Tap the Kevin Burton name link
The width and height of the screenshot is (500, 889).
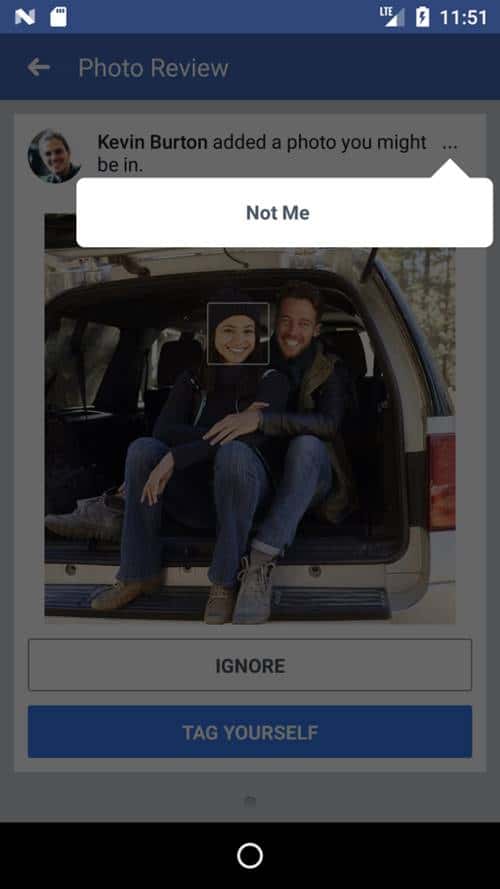point(152,142)
